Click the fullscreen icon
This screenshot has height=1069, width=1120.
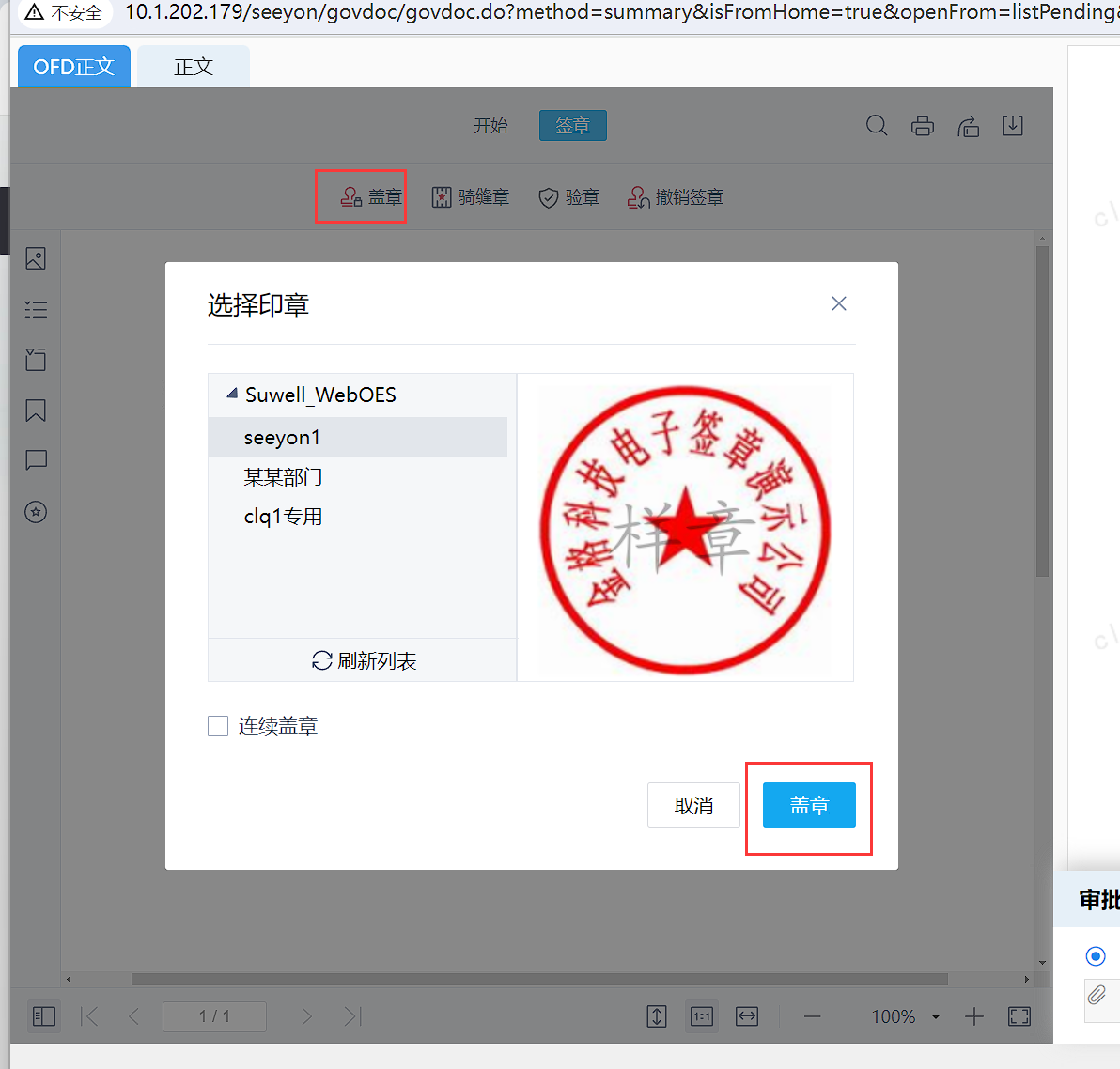pos(1019,1016)
